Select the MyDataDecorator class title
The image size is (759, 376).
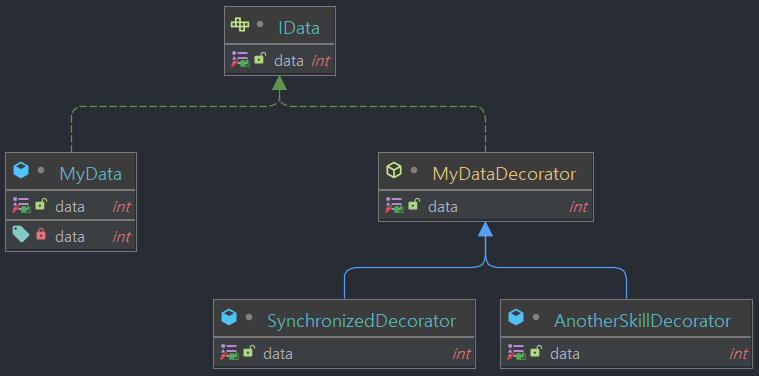(x=504, y=173)
